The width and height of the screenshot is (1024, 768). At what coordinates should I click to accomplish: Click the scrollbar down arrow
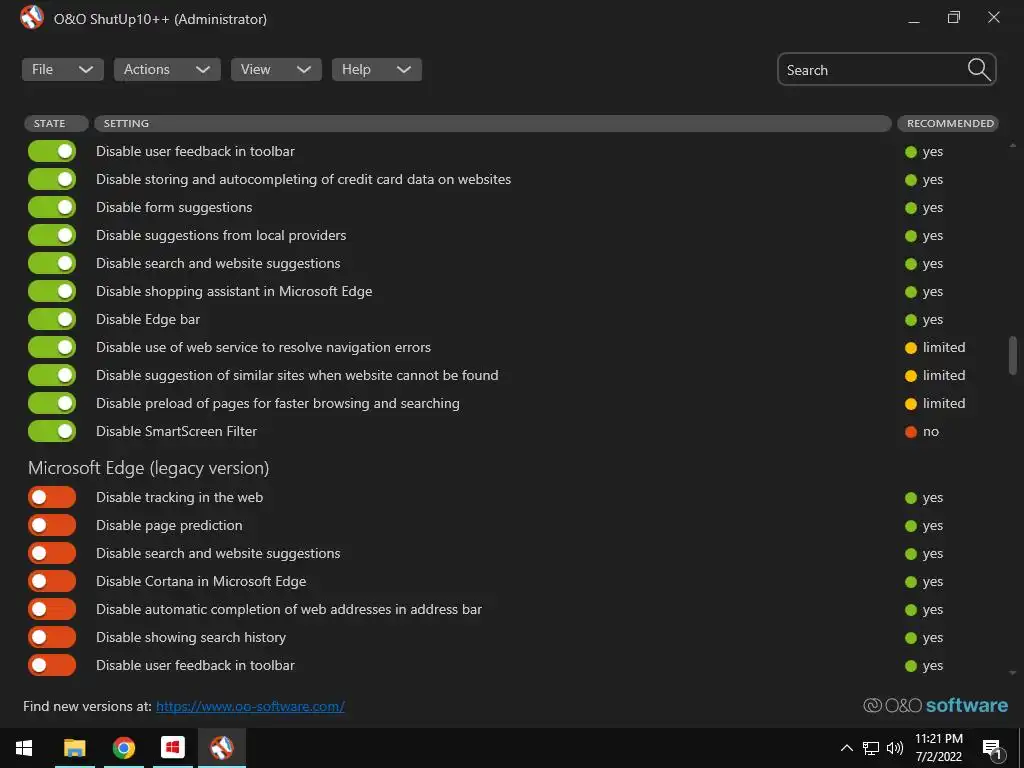point(1013,673)
